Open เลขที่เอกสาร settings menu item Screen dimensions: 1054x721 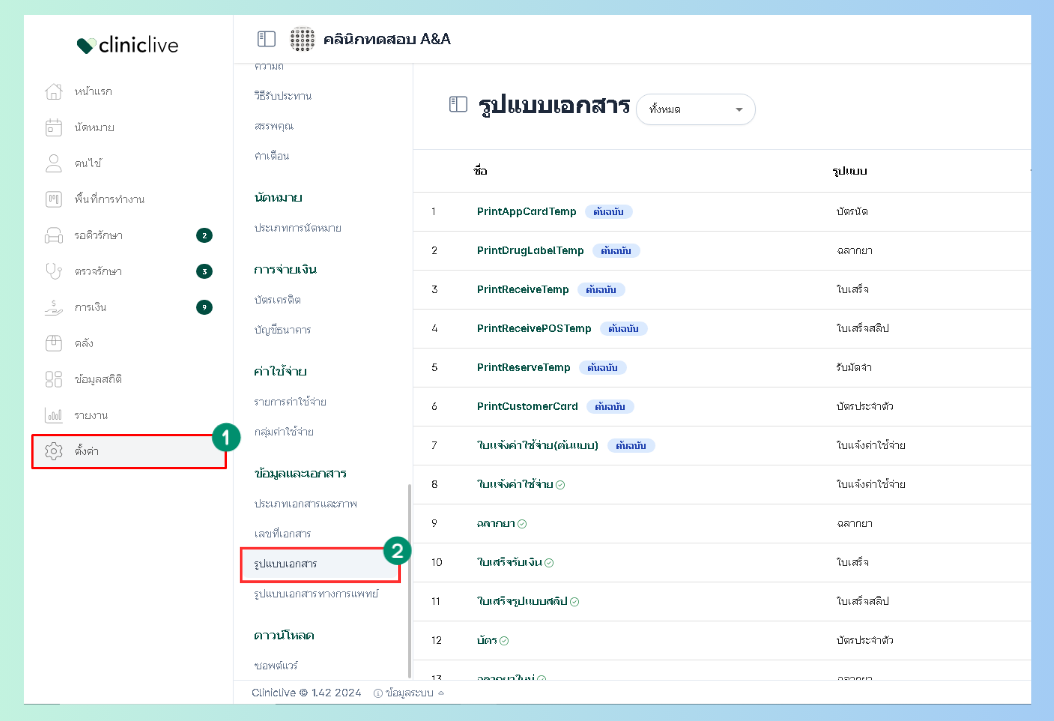[283, 534]
